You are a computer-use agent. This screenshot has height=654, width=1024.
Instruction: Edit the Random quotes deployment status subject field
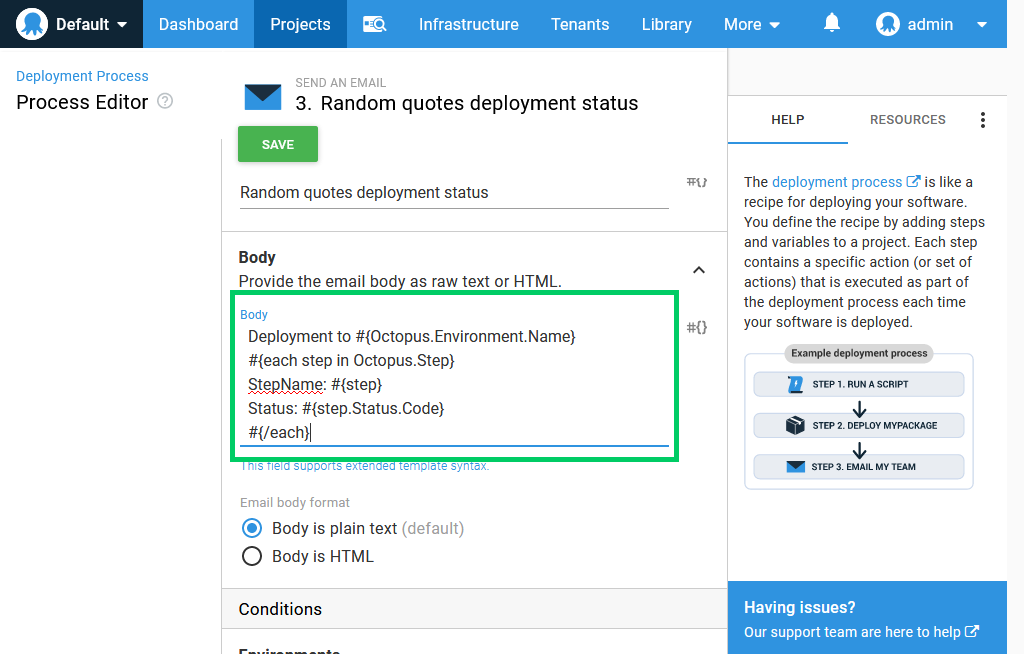(454, 193)
